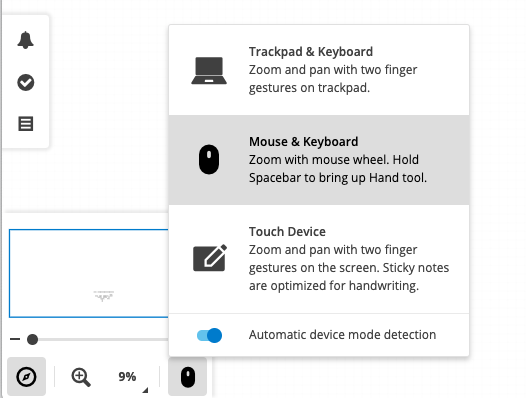
Task: Click the magnifier zoom-in icon
Action: pos(81,377)
